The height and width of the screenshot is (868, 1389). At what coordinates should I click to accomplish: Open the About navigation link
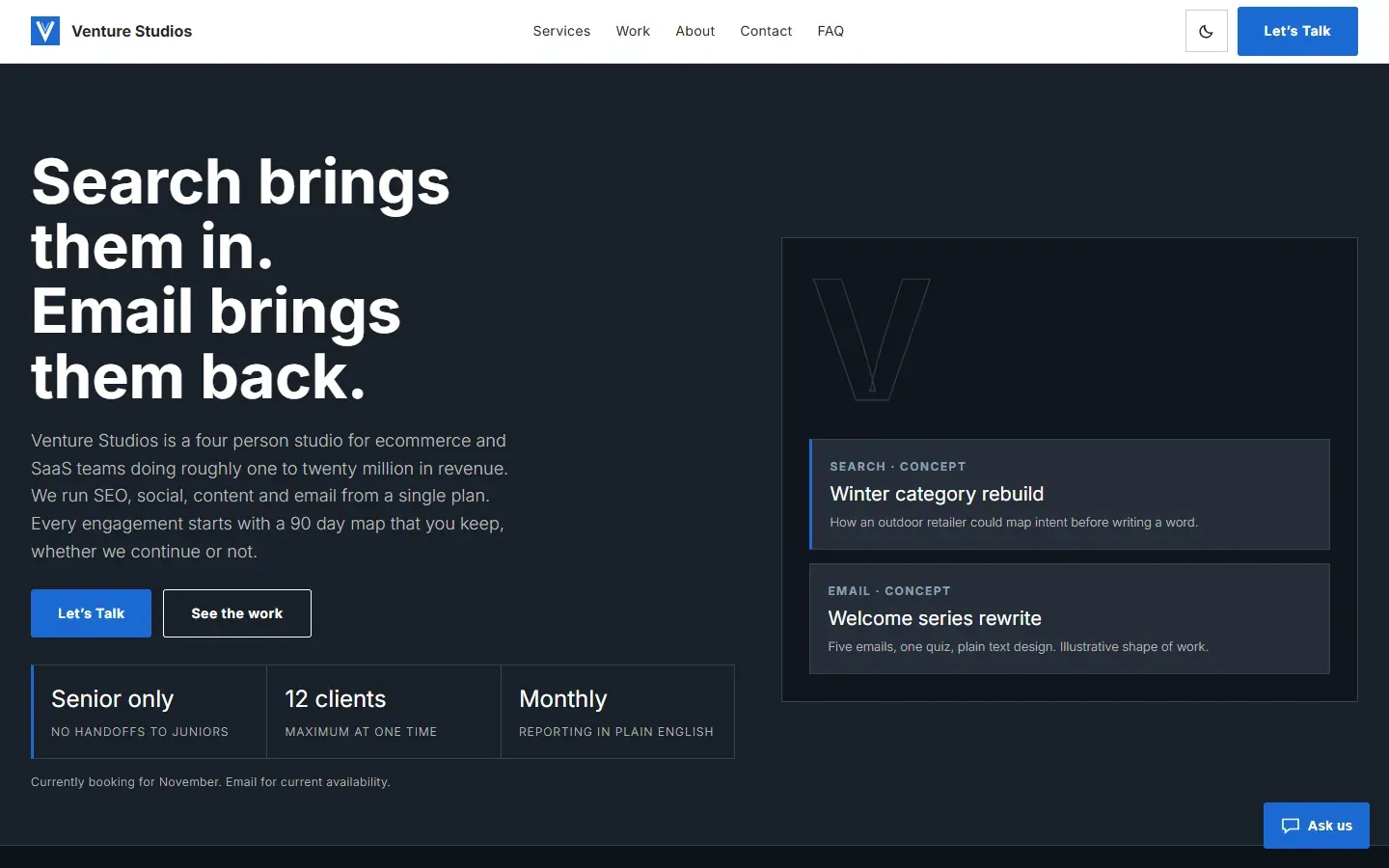point(695,31)
